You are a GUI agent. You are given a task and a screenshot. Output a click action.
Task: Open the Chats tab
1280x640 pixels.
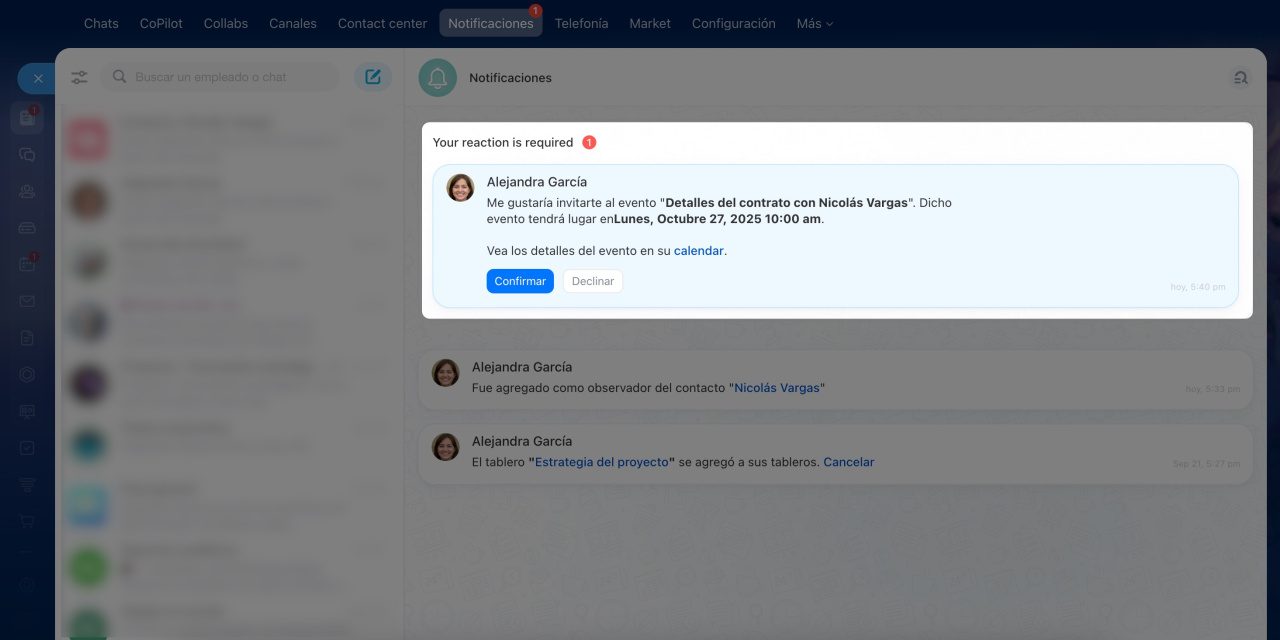pos(101,23)
